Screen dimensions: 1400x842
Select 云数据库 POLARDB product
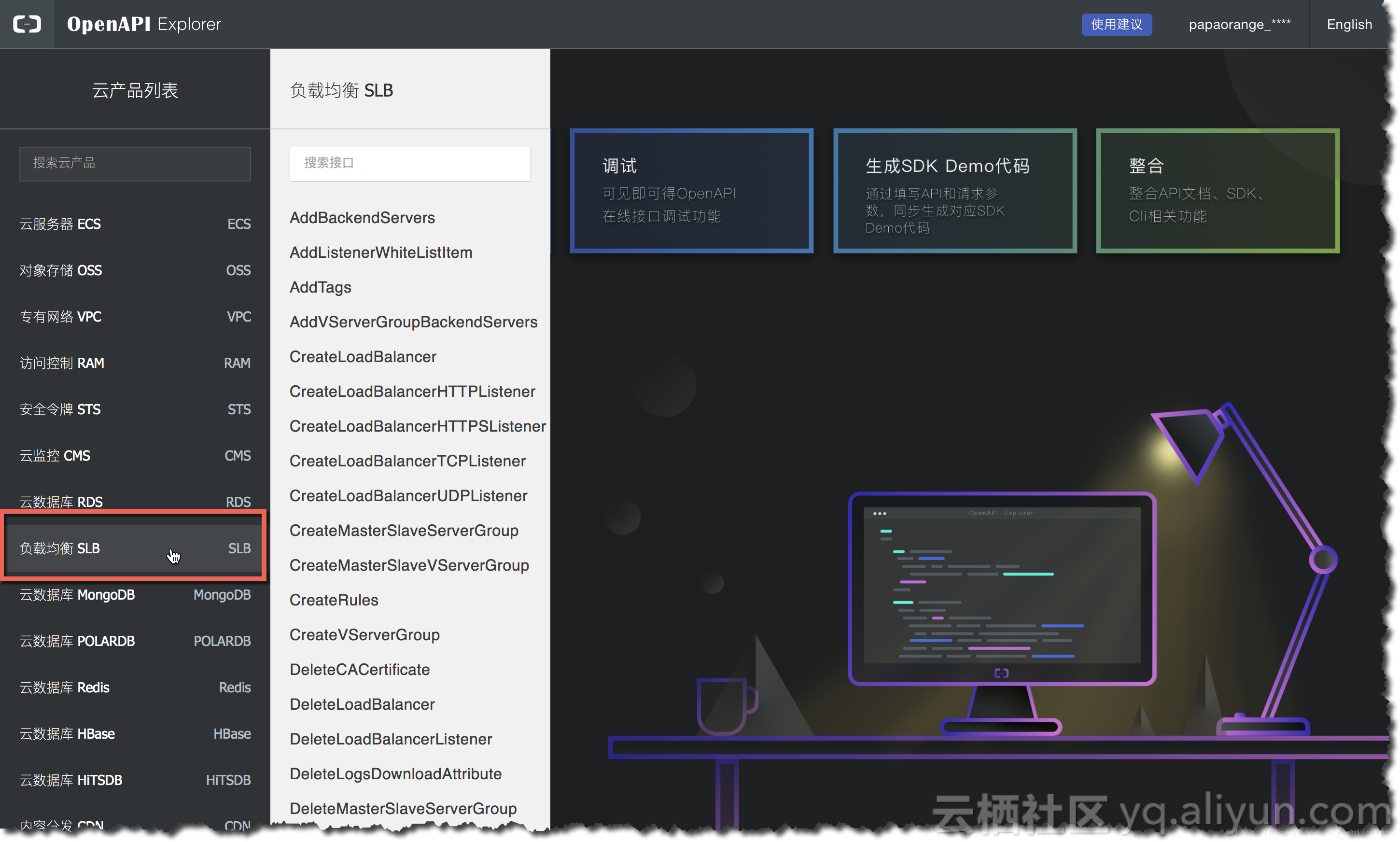135,641
